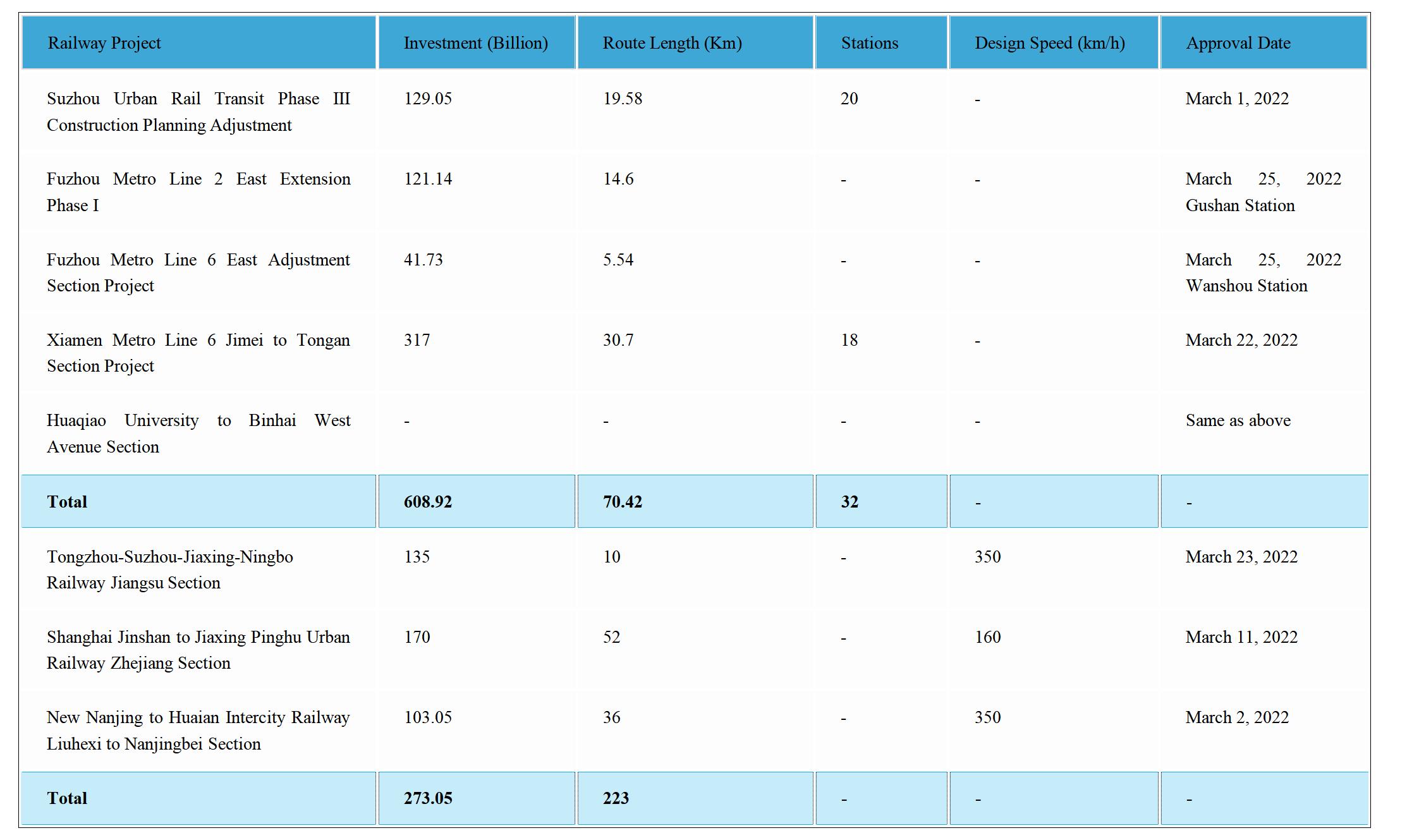Screen dimensions: 1419x840
Task: Click the Railway Project column header
Action: (104, 43)
